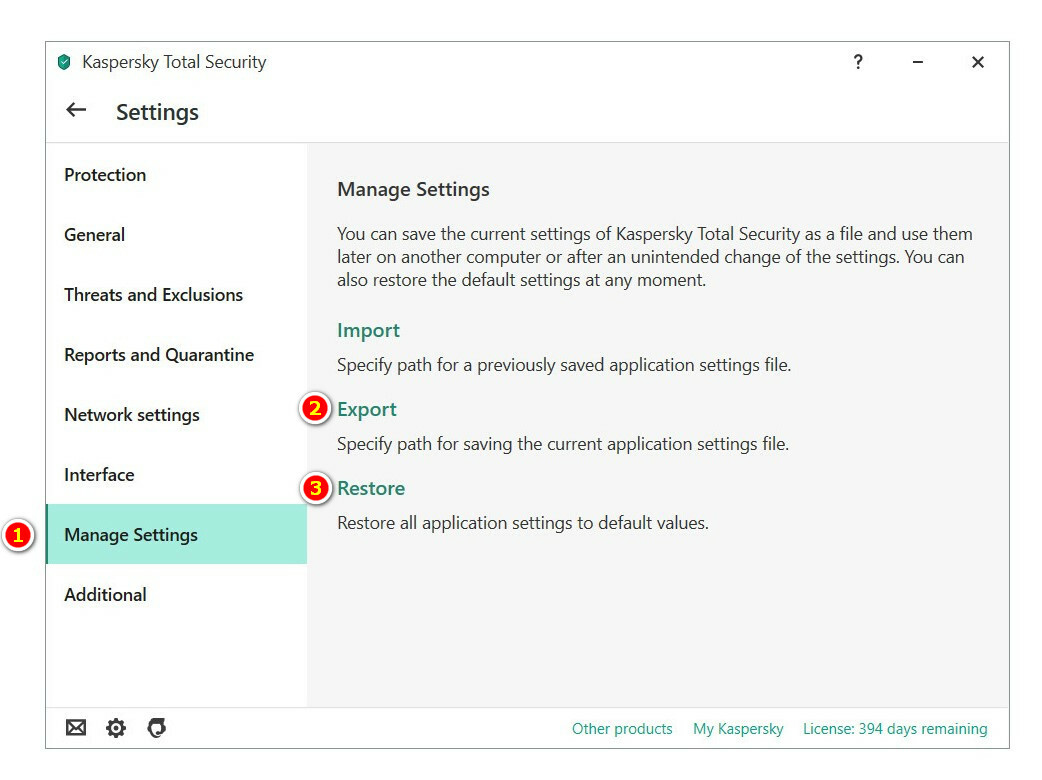Open the Protection settings section
Viewport: 1042px width, 780px height.
[x=105, y=175]
